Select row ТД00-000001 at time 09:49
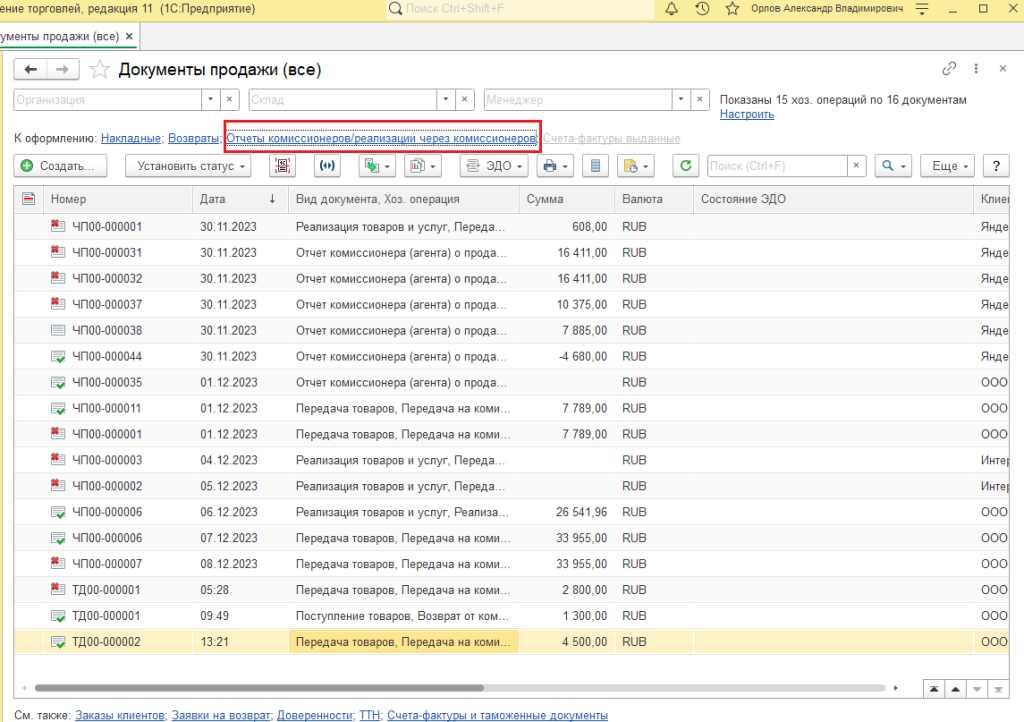 (x=511, y=616)
